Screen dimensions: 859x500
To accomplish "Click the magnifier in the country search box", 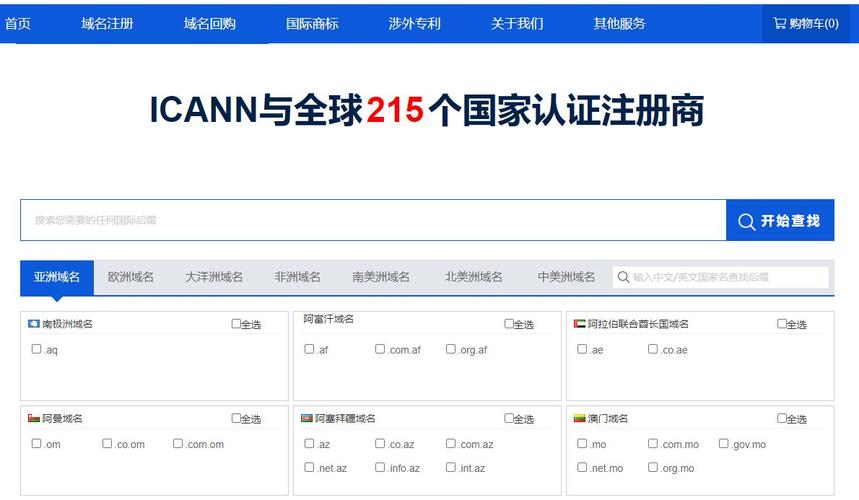I will 623,277.
